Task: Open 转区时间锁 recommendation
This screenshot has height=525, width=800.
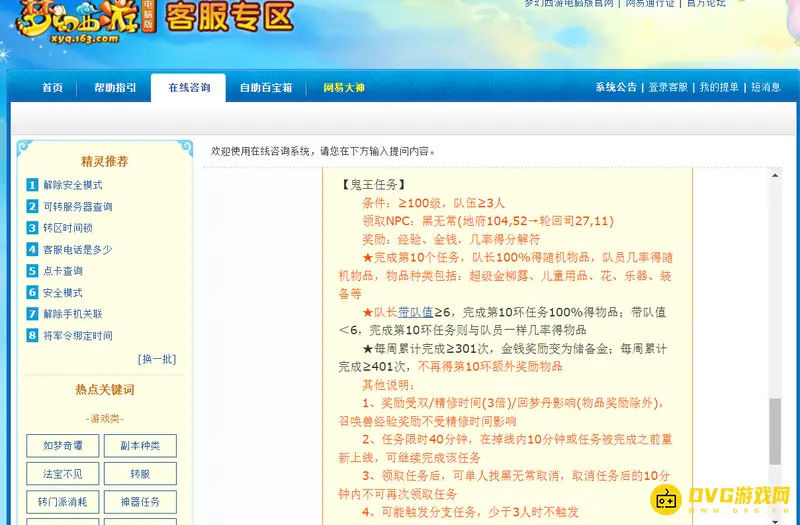Action: point(68,228)
